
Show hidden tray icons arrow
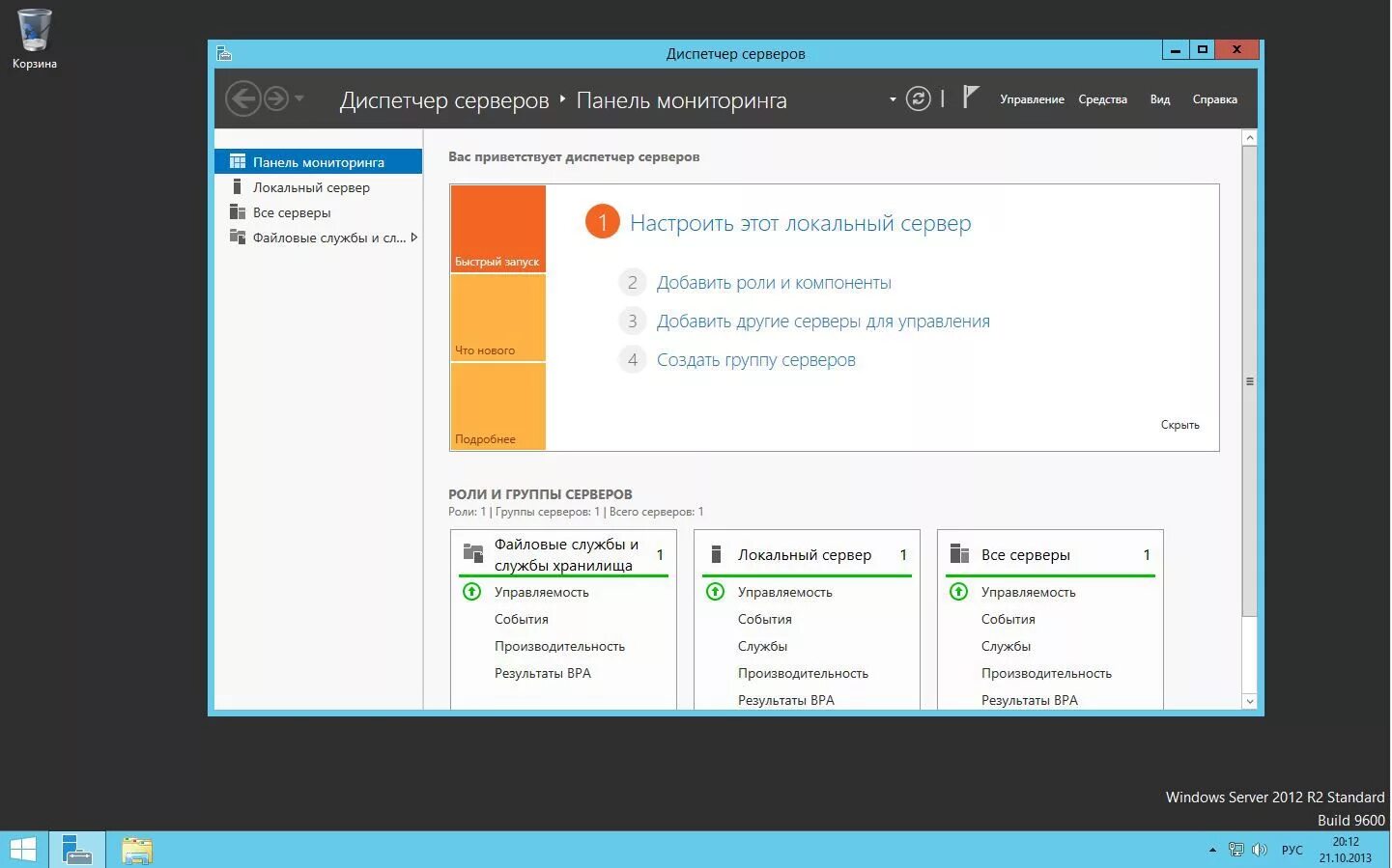1212,850
